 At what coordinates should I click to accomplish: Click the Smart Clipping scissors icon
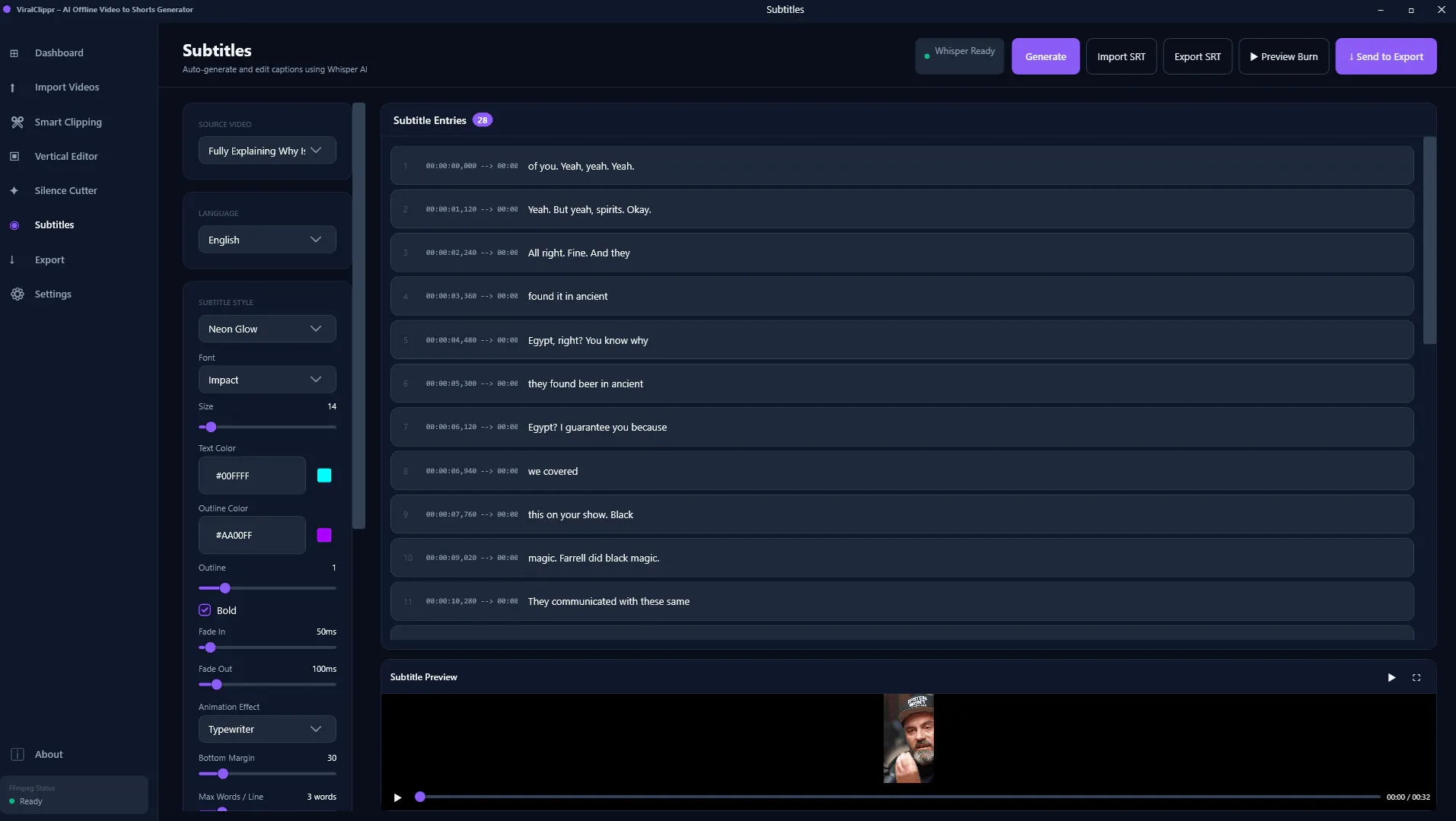tap(17, 122)
